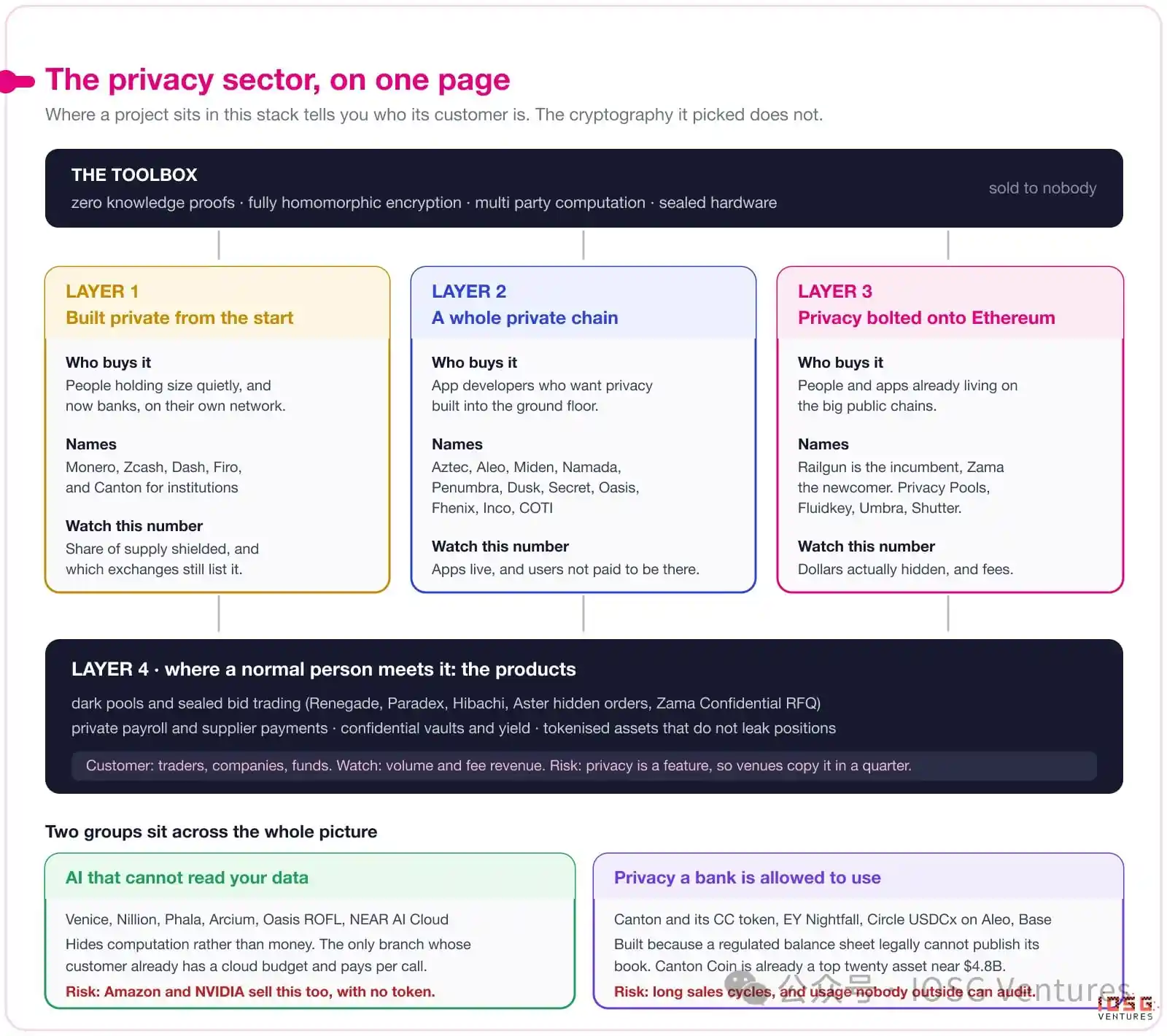Click the pink bullet marker beside title
The width and height of the screenshot is (1167, 1036).
click(17, 81)
